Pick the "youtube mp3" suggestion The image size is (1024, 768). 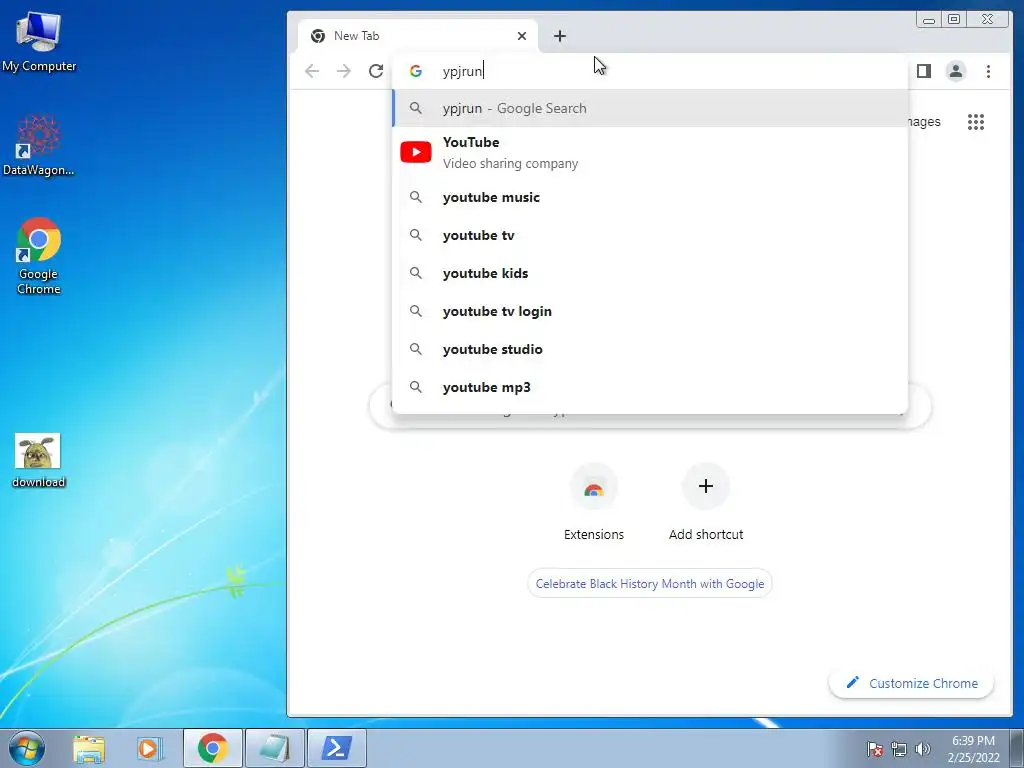click(650, 387)
